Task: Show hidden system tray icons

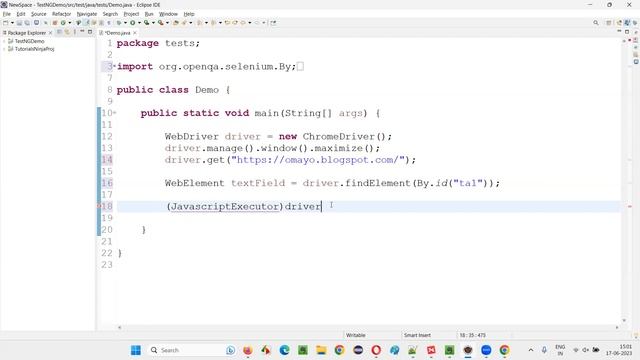Action: [x=531, y=350]
